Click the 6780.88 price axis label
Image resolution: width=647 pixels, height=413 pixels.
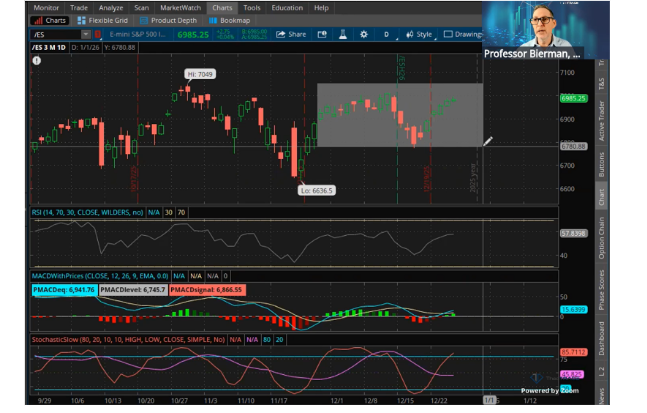coord(574,146)
